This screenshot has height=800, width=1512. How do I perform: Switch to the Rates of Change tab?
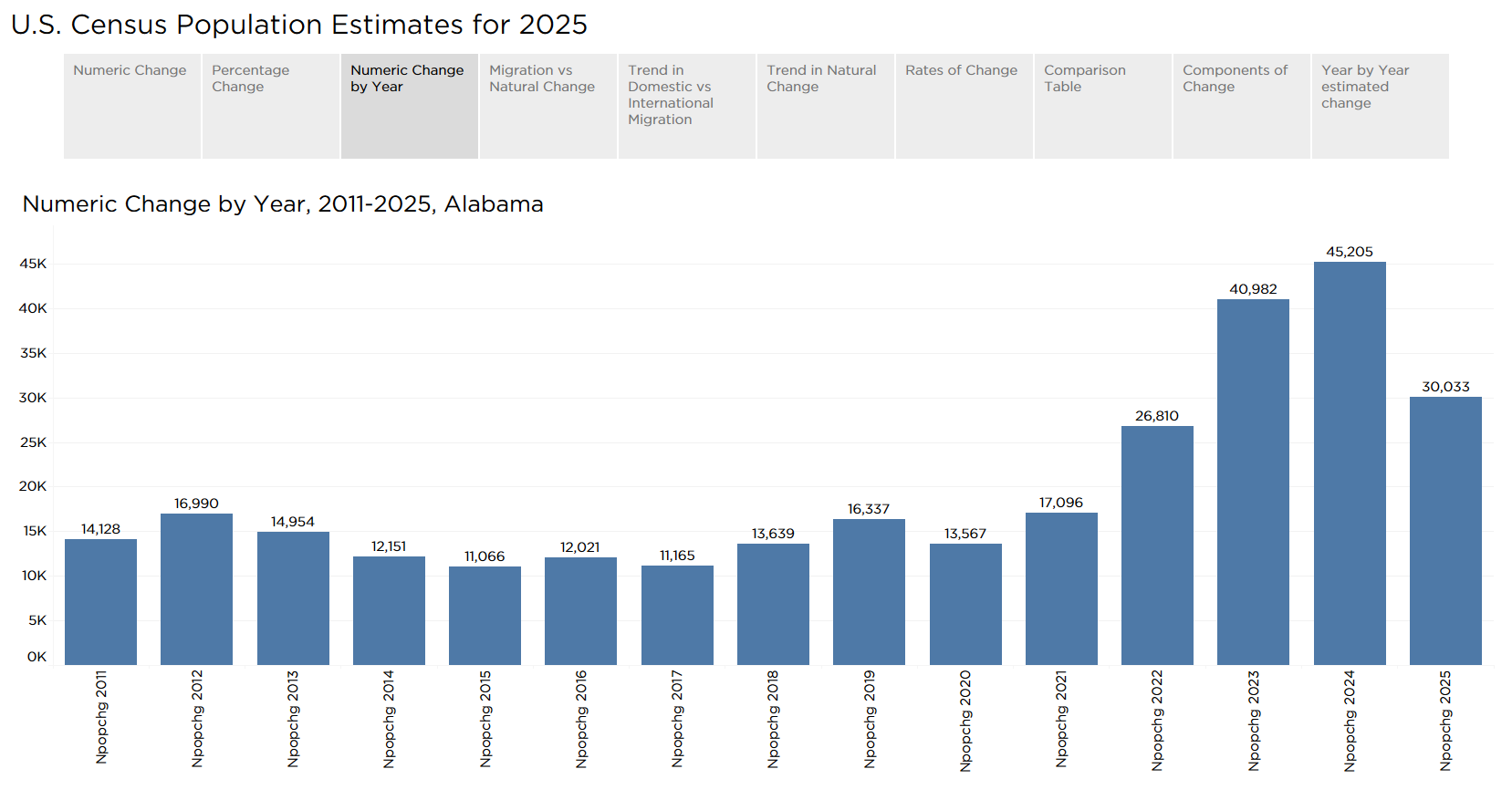[x=965, y=105]
